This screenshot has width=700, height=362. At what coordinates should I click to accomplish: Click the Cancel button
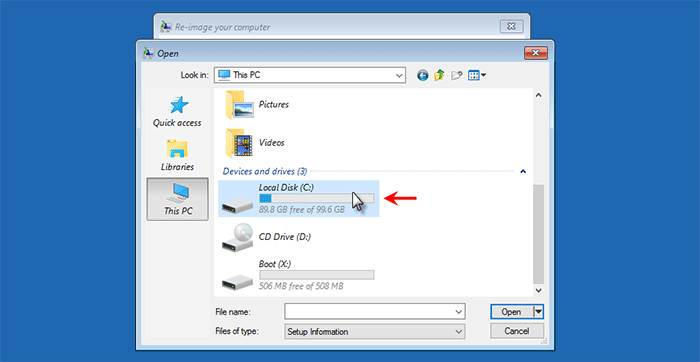pyautogui.click(x=517, y=331)
